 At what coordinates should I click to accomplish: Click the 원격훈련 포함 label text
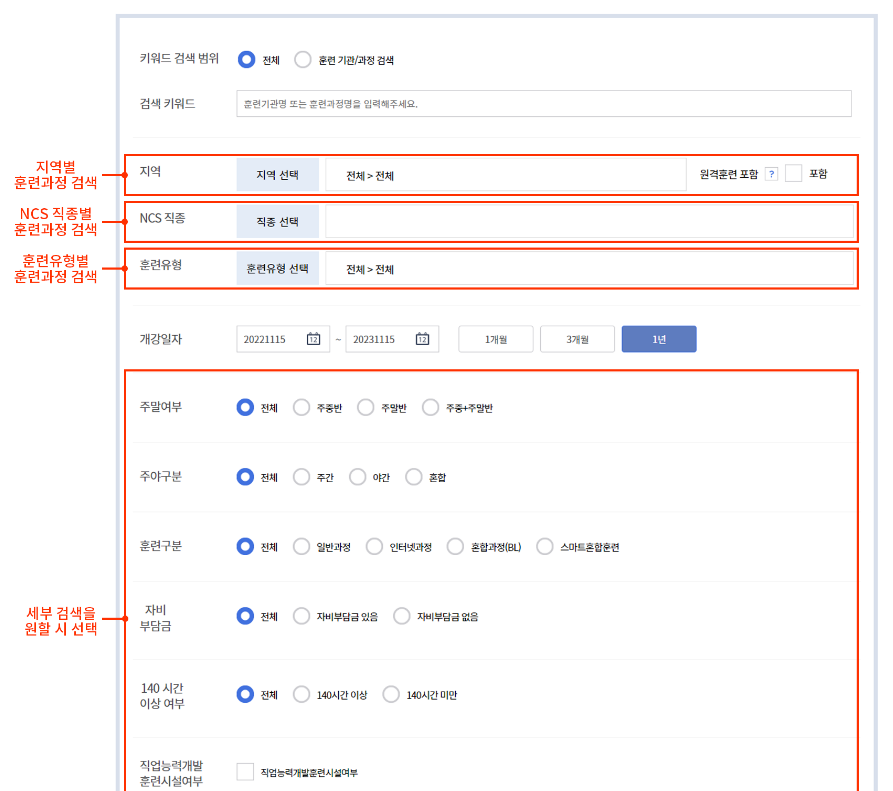coord(728,174)
